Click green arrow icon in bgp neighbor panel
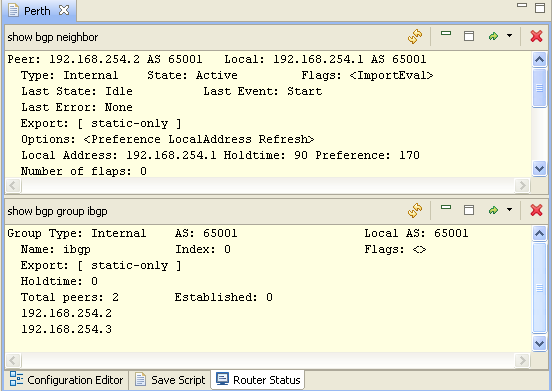Viewport: 552px width, 391px height. tap(494, 36)
